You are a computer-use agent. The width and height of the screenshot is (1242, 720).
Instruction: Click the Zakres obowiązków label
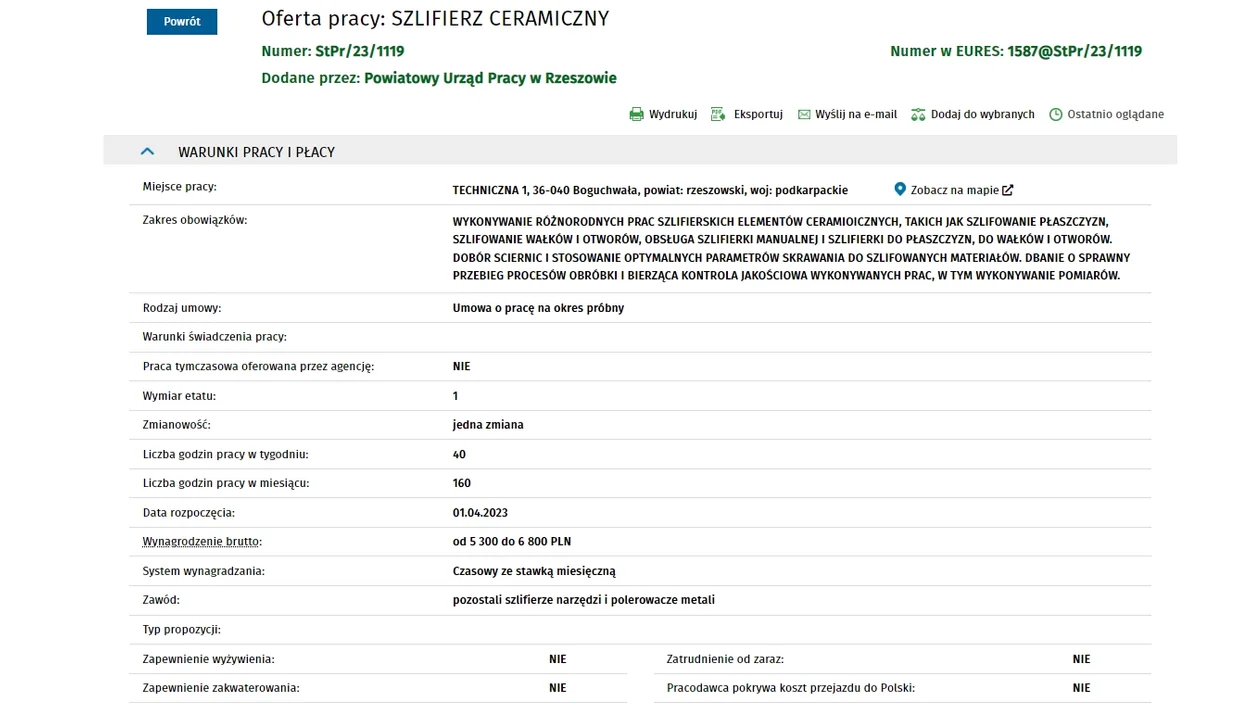click(x=195, y=220)
